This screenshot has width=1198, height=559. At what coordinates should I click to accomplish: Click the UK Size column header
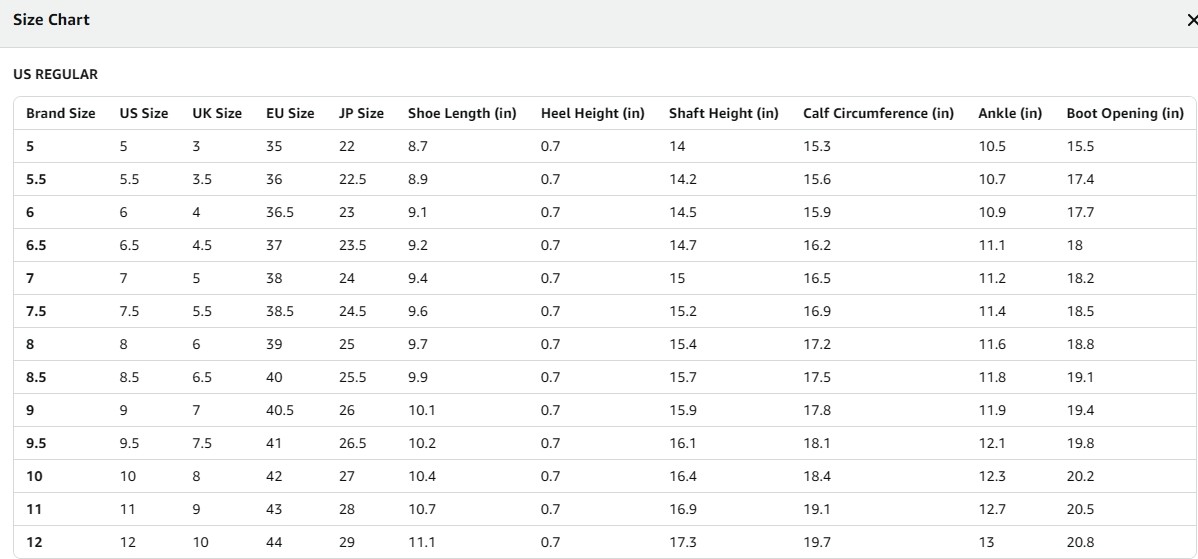(x=217, y=113)
